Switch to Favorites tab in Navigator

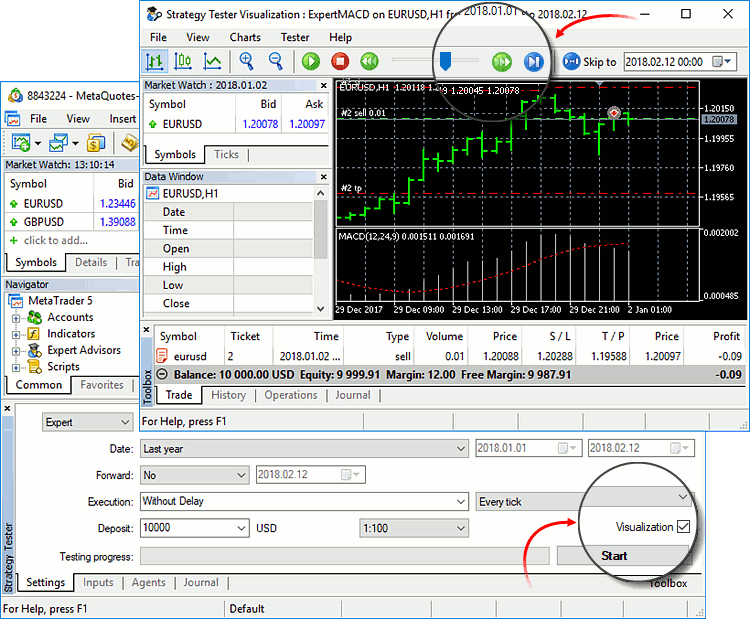[102, 385]
